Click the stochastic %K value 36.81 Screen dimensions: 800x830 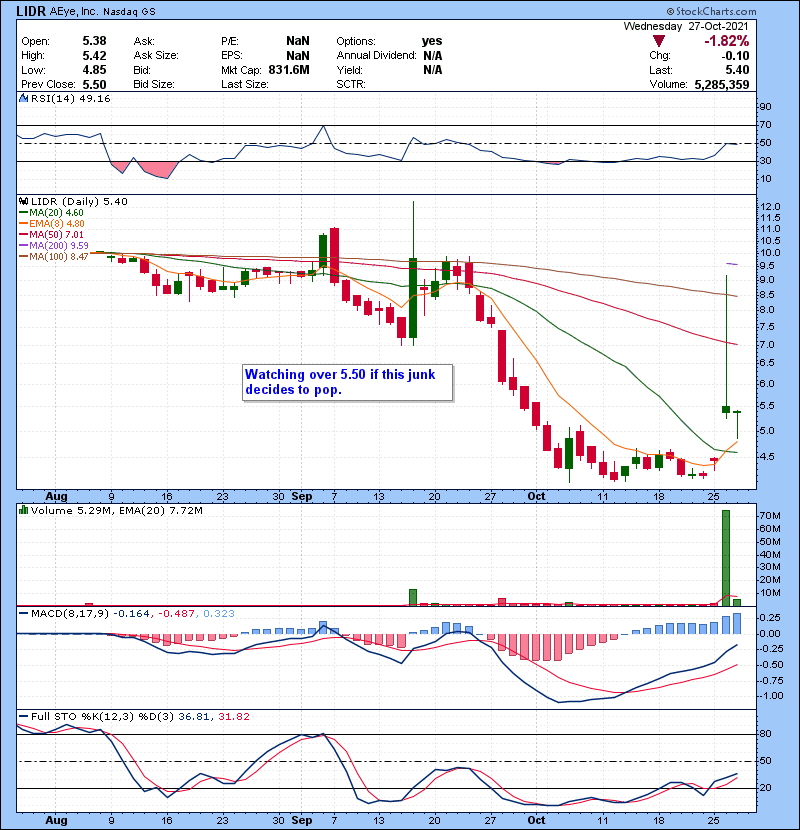pos(193,716)
